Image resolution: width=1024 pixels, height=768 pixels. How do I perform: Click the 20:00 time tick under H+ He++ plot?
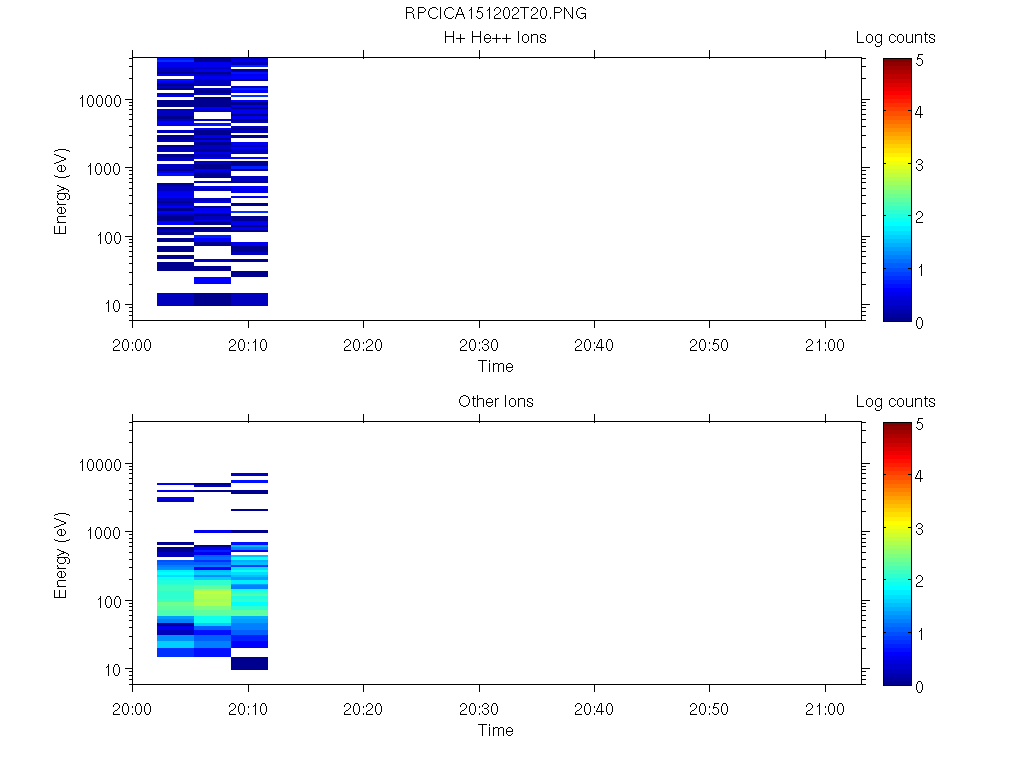[132, 345]
